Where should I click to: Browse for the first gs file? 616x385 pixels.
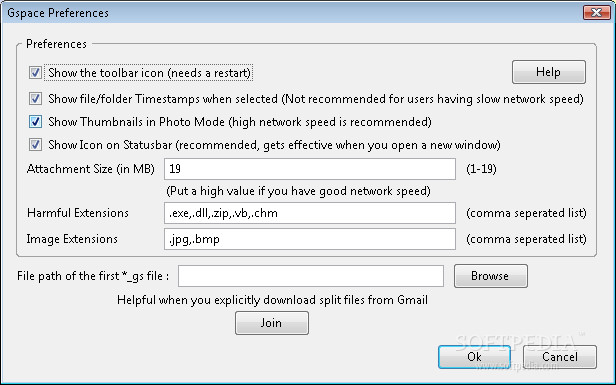(x=491, y=276)
